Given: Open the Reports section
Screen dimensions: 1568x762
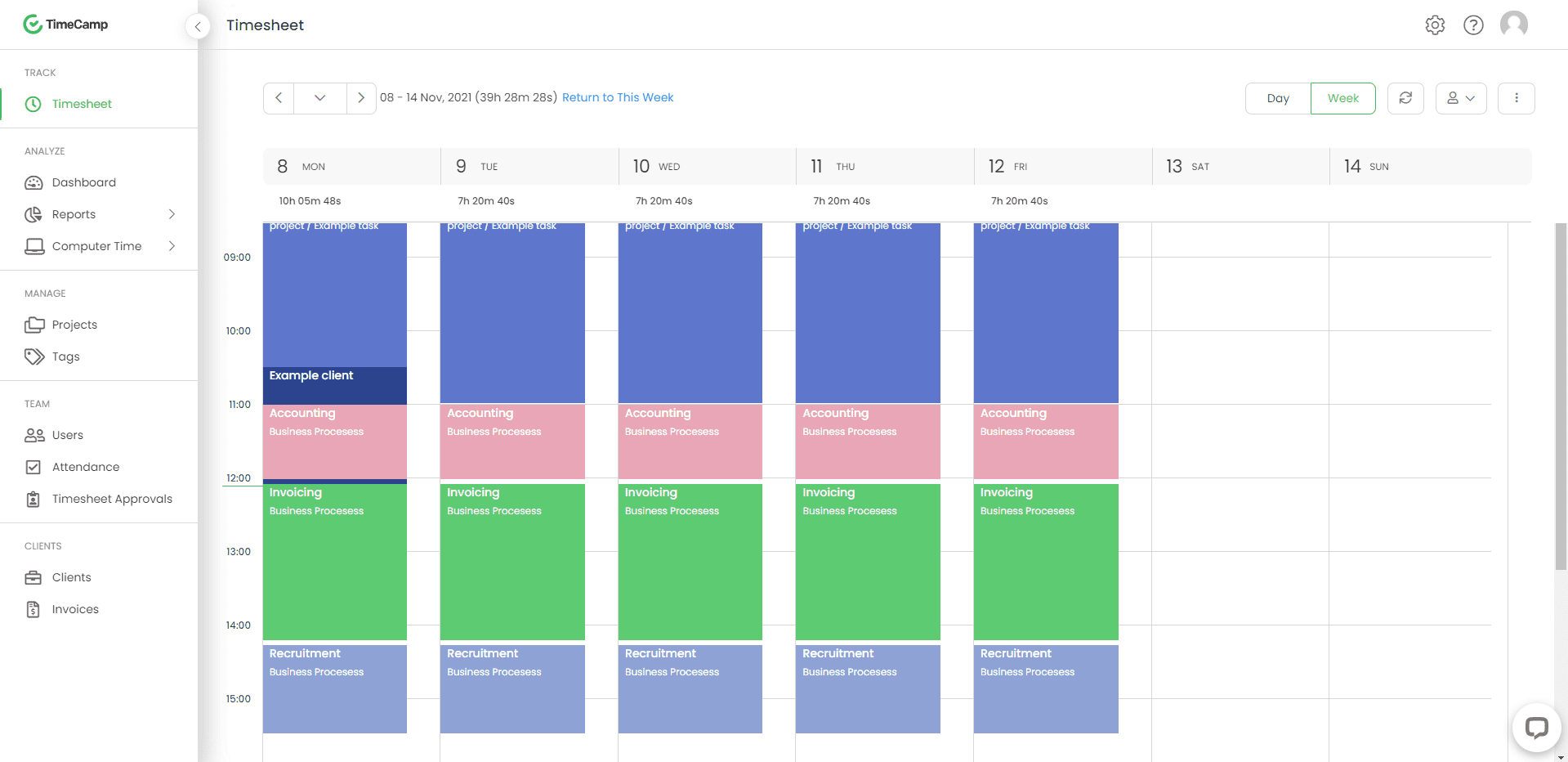Looking at the screenshot, I should [x=74, y=213].
